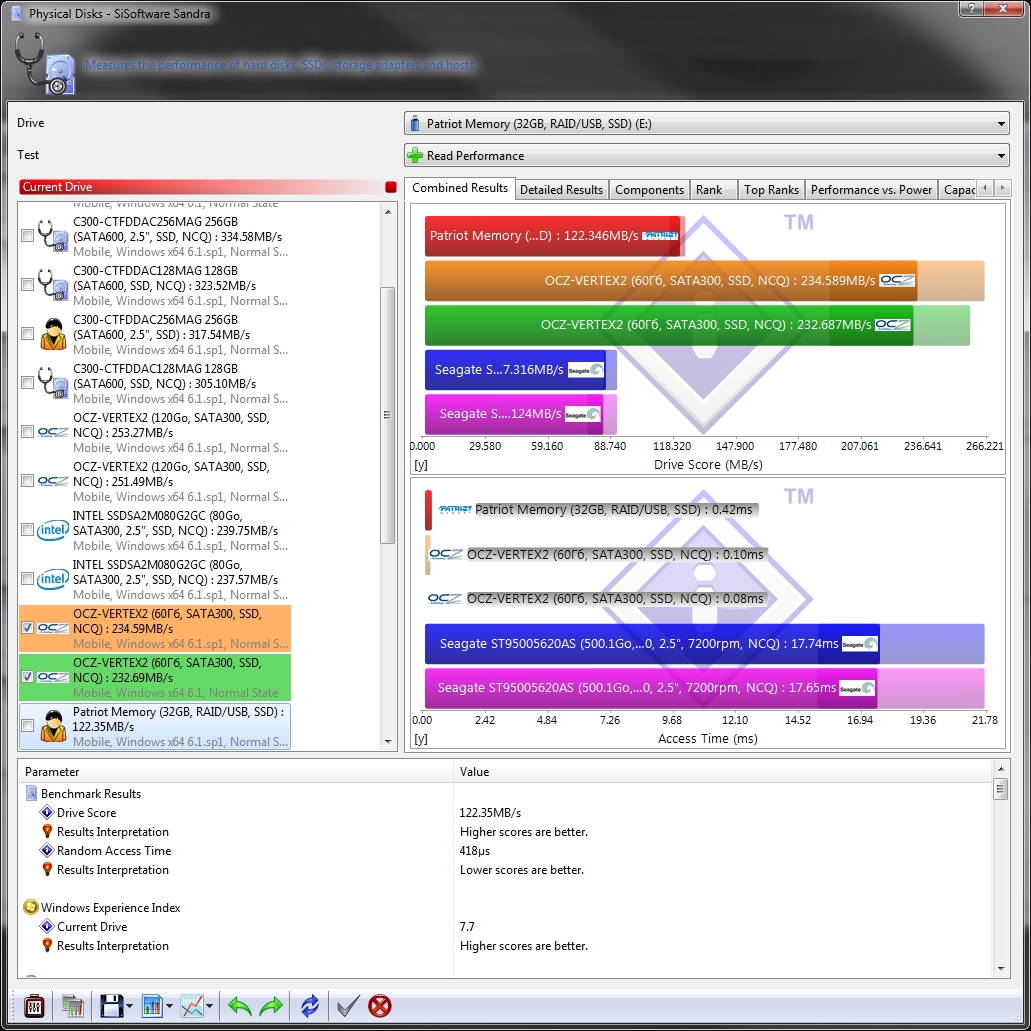This screenshot has height=1031, width=1031.
Task: Open the Test type dropdown
Action: click(x=707, y=155)
